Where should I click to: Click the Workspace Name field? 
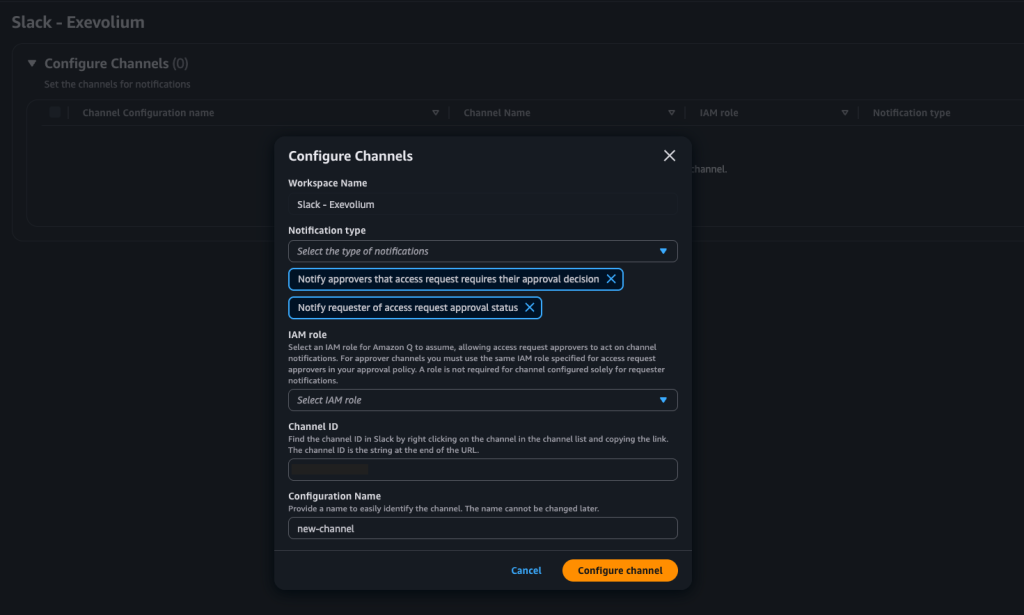(482, 204)
